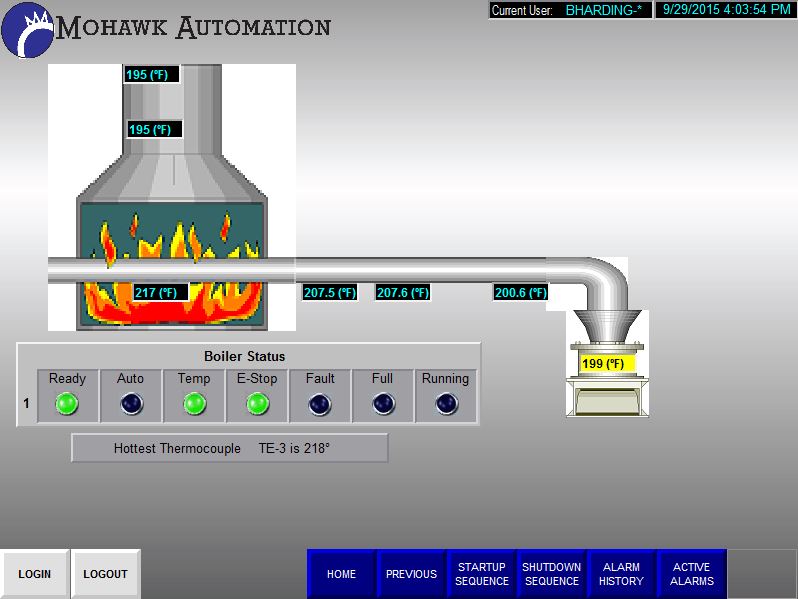Click the Ready green indicator light
Image resolution: width=798 pixels, height=599 pixels.
67,404
